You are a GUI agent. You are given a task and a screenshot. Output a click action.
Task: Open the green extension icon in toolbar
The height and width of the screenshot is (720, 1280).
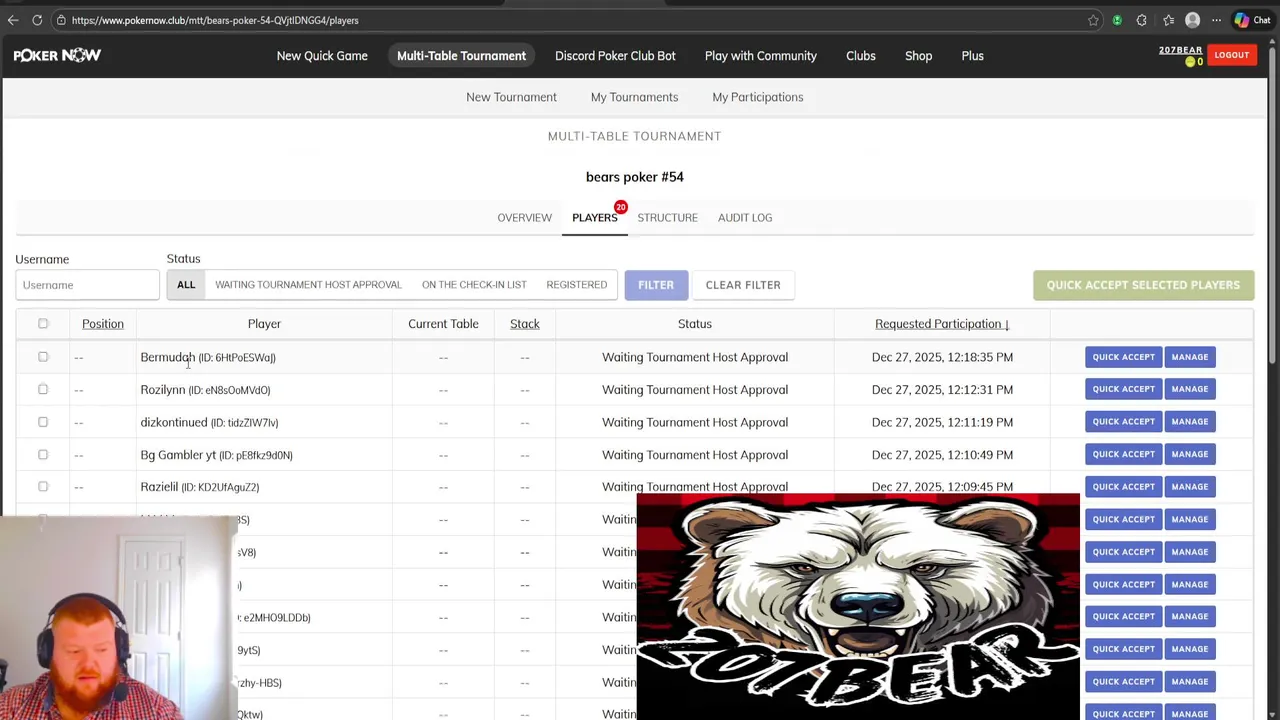tap(1117, 20)
